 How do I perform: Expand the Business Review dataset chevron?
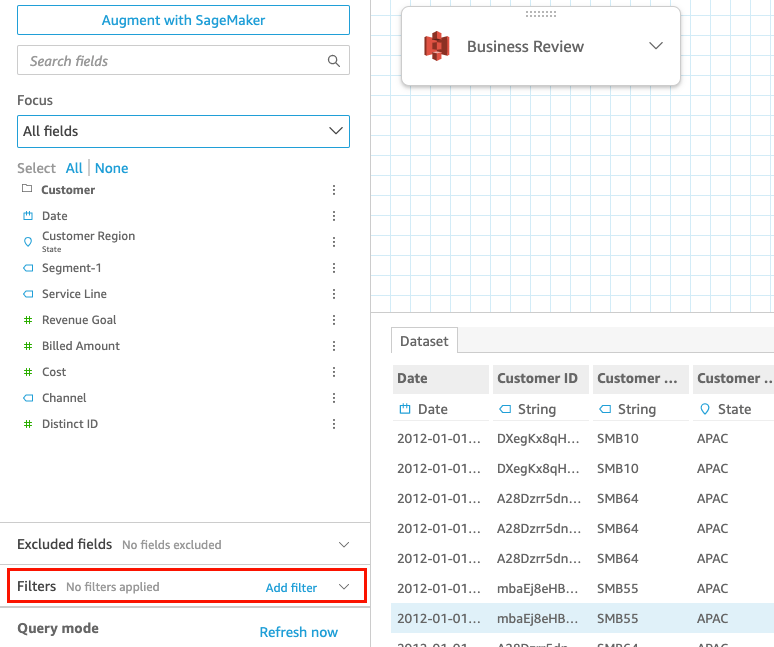click(x=656, y=46)
